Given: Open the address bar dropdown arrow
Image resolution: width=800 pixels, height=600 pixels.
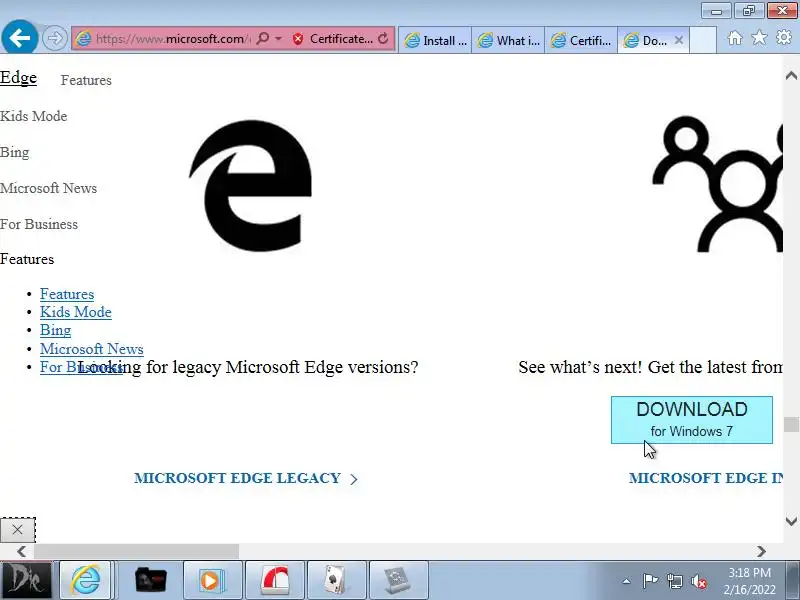Looking at the screenshot, I should pyautogui.click(x=279, y=39).
